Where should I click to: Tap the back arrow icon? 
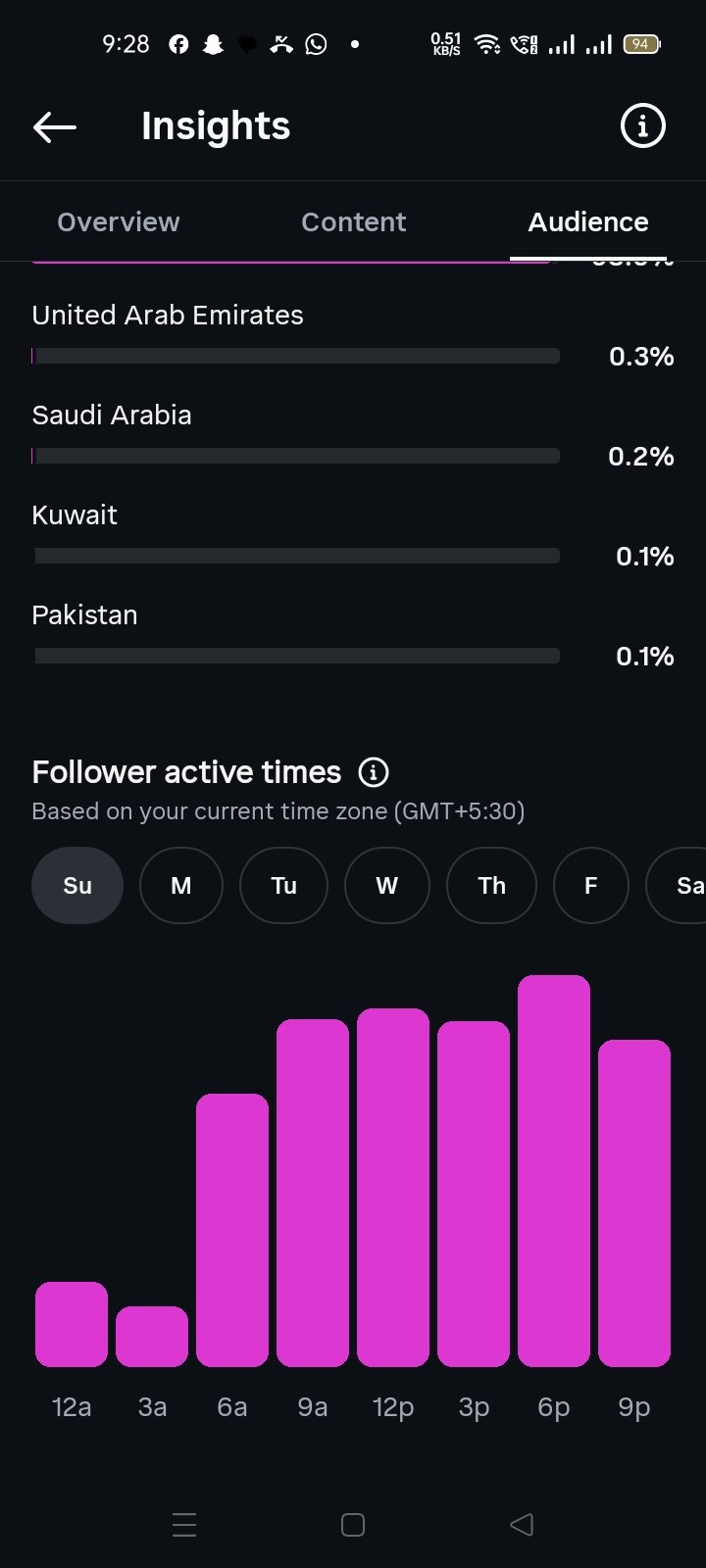[54, 126]
